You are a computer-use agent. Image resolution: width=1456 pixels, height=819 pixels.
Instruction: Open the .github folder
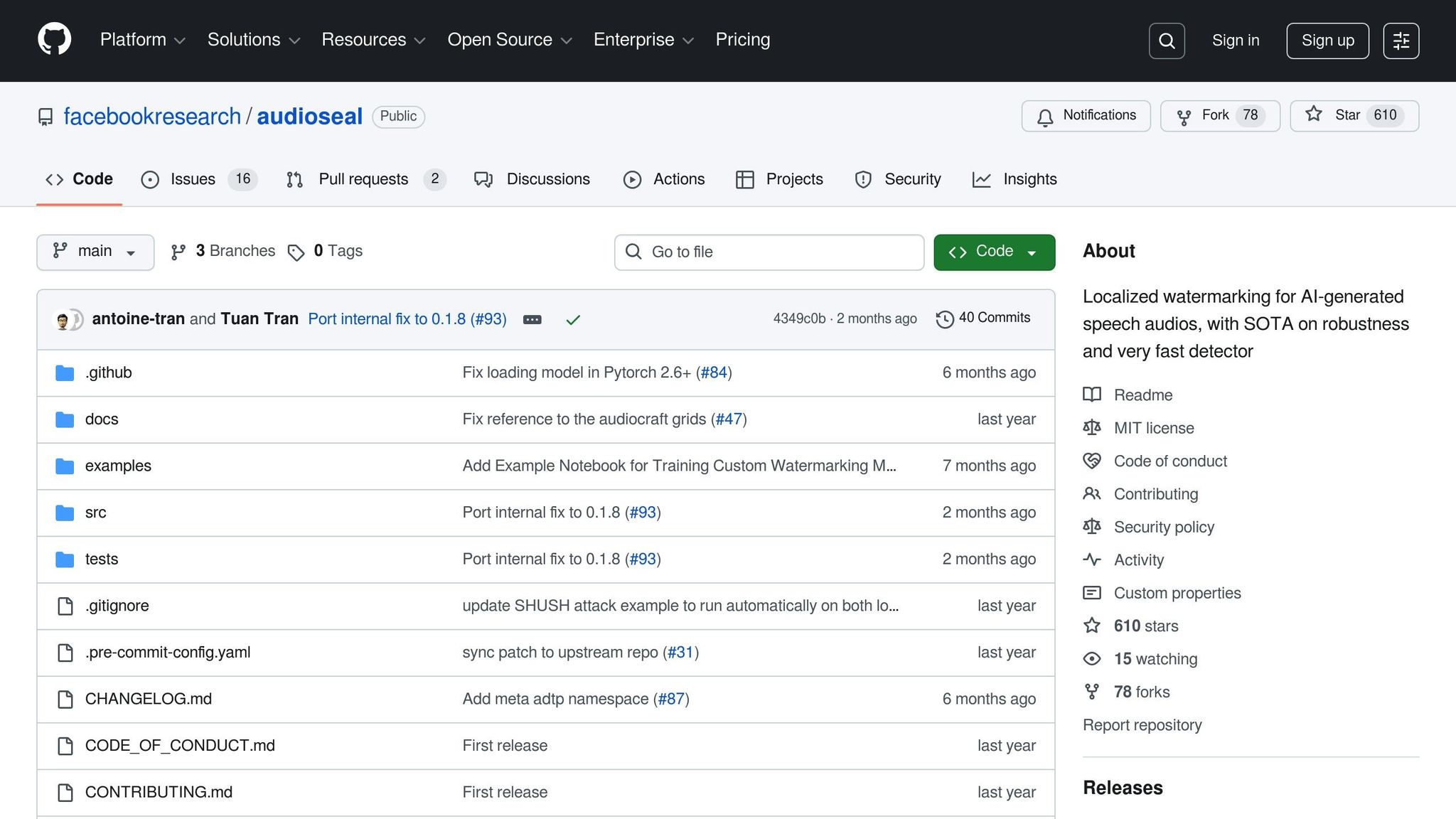[x=108, y=373]
